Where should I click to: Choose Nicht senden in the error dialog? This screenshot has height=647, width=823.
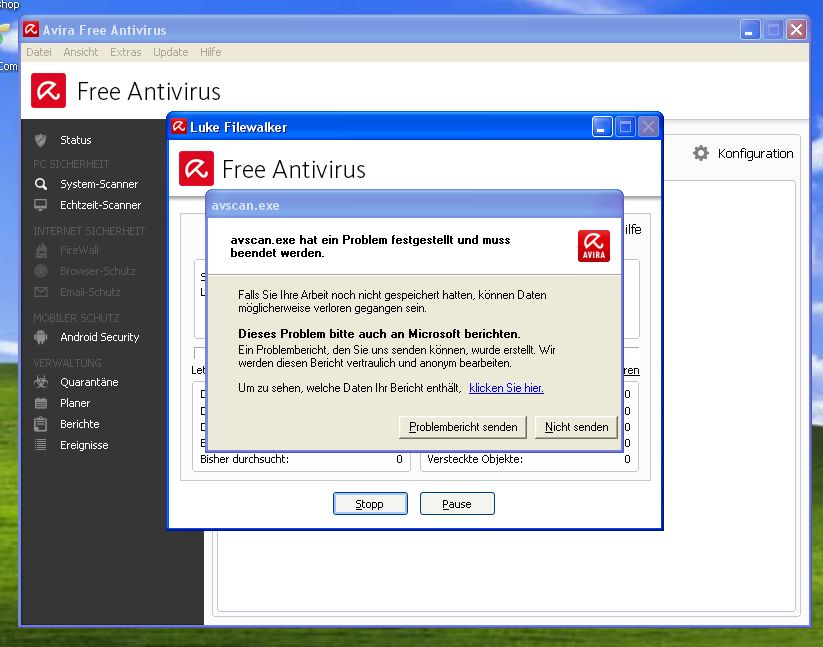pyautogui.click(x=576, y=427)
